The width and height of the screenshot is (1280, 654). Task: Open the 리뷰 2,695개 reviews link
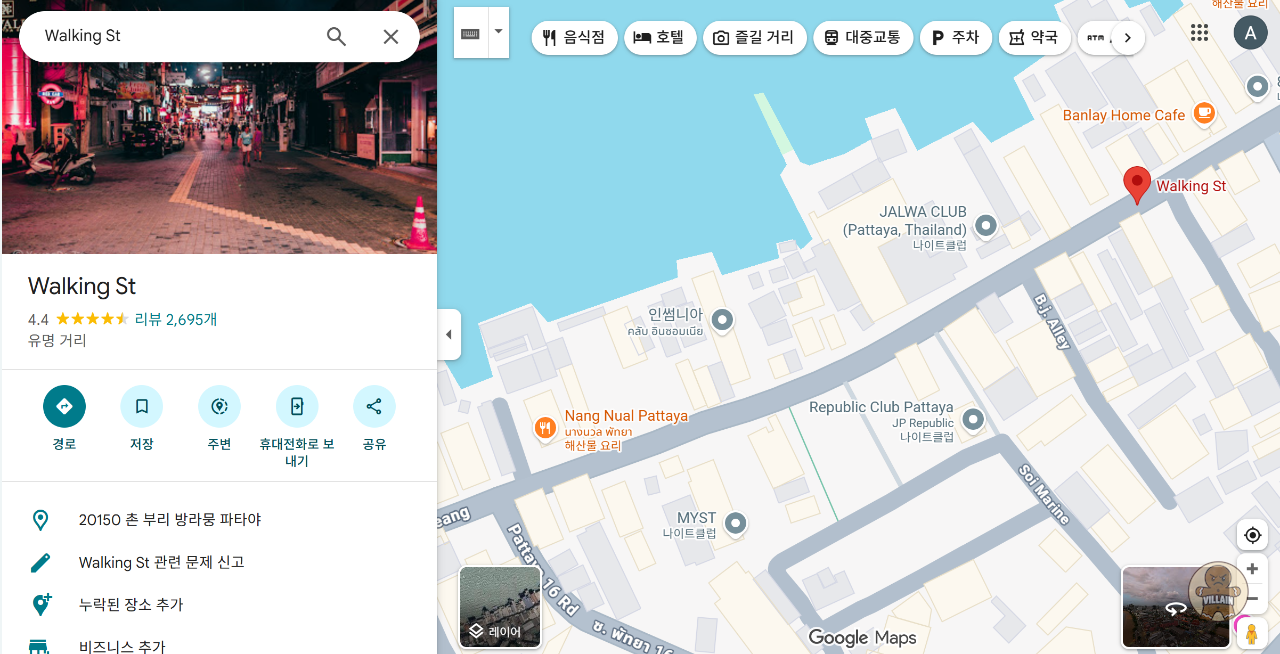[x=176, y=319]
